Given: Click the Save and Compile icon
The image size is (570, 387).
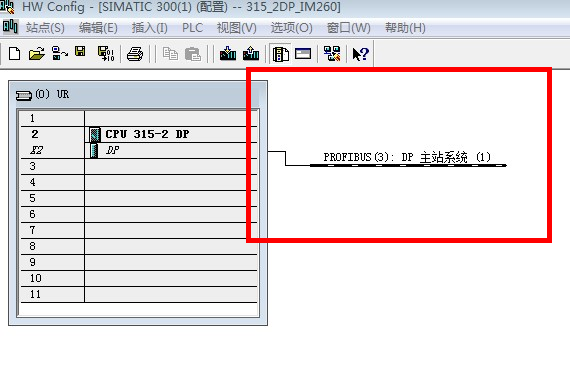Looking at the screenshot, I should [106, 54].
